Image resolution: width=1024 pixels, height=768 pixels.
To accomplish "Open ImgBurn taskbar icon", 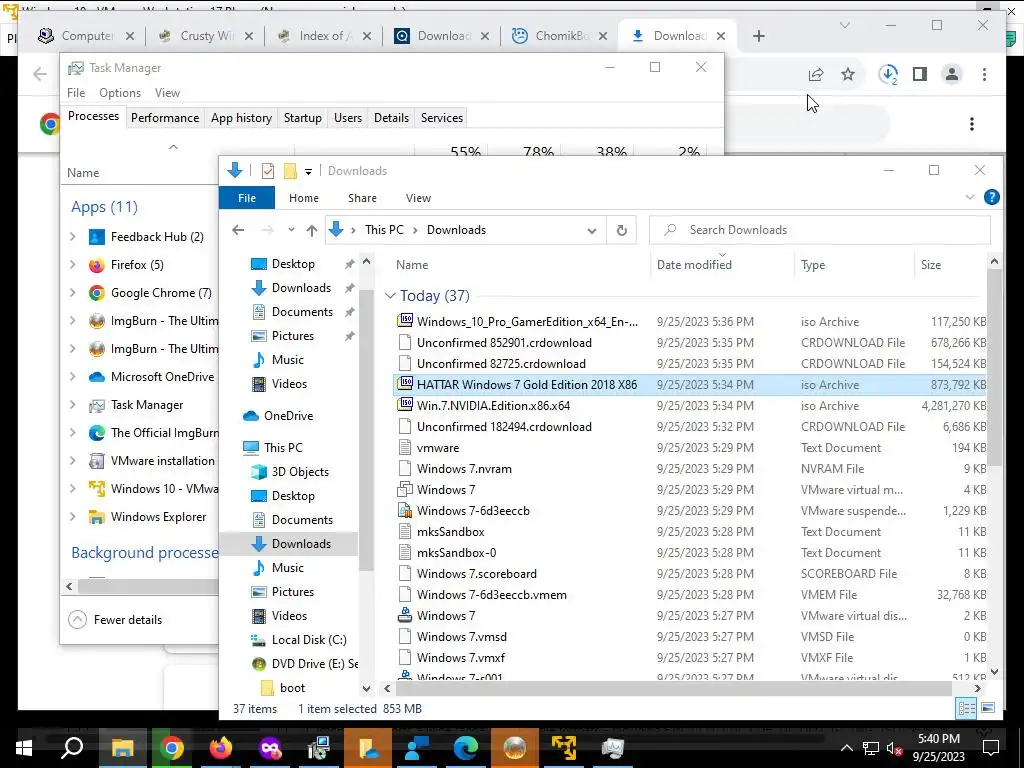I will [x=514, y=748].
